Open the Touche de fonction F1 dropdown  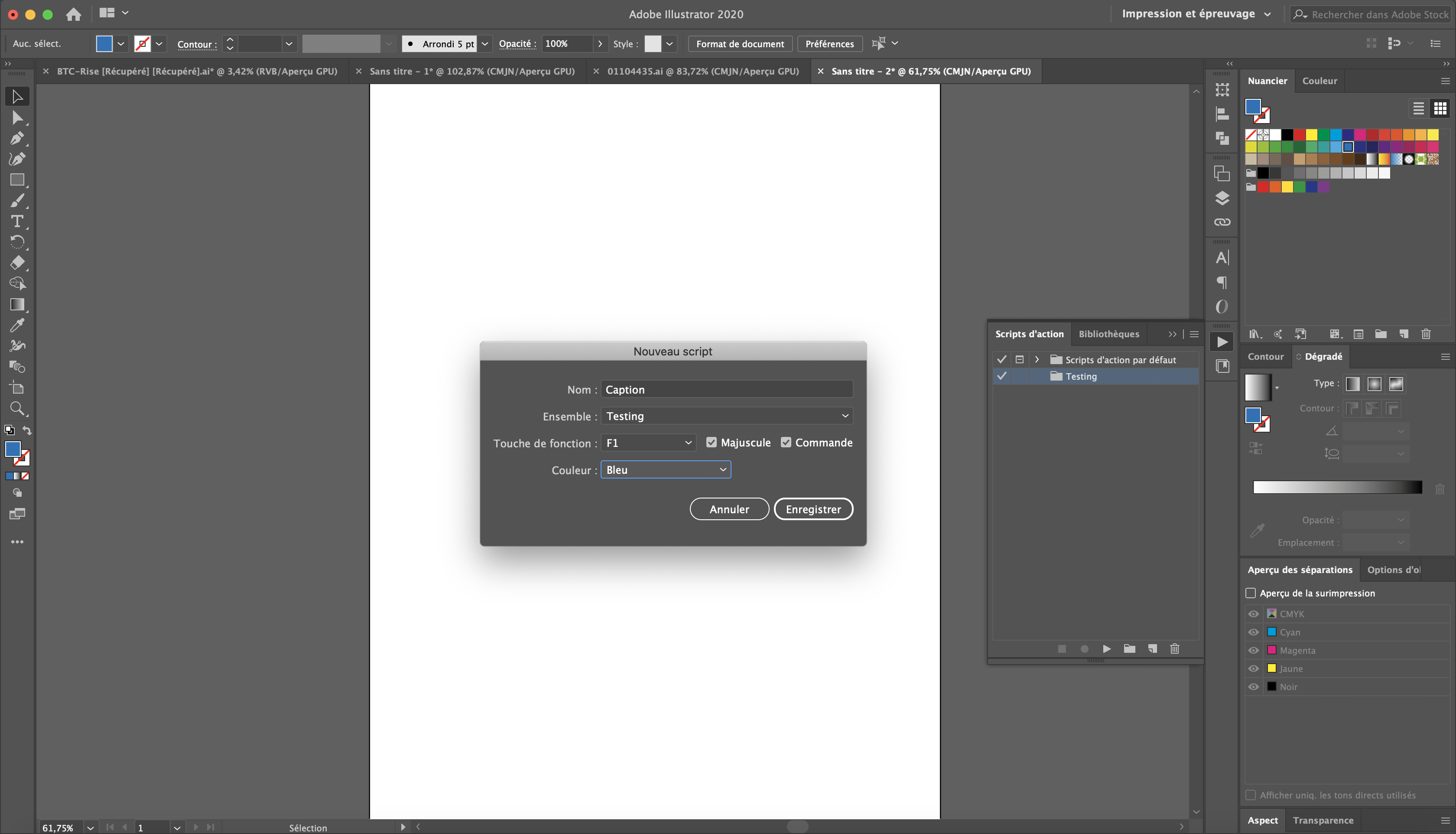647,442
